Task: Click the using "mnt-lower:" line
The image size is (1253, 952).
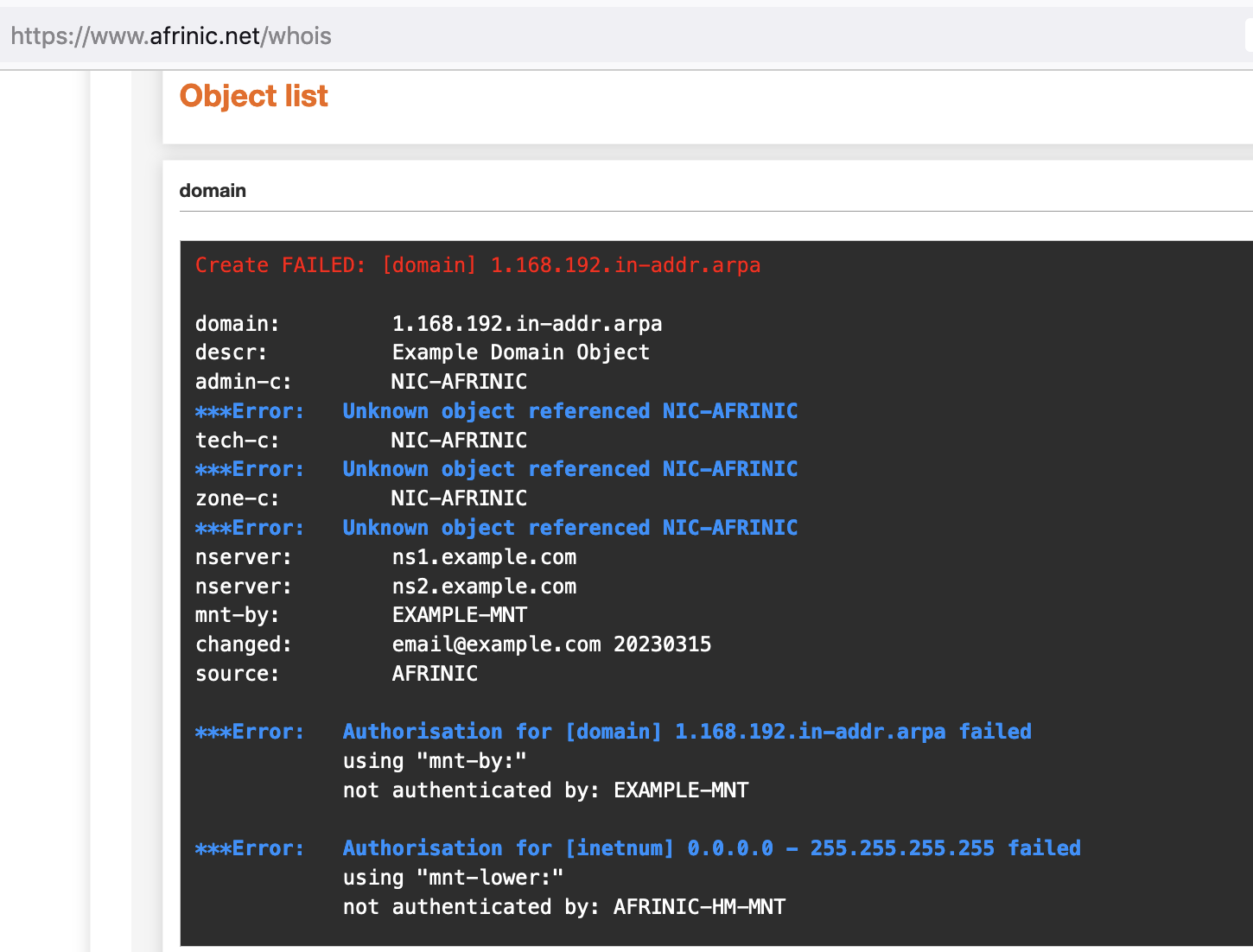Action: [x=454, y=878]
